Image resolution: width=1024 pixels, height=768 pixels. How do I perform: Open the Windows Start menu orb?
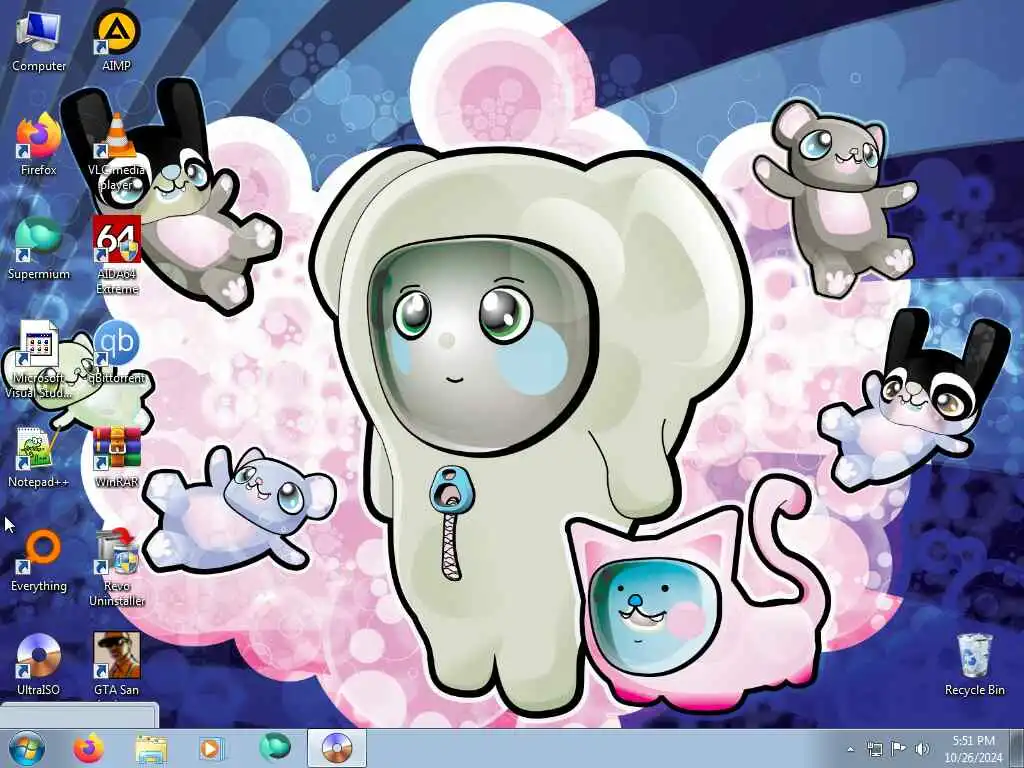27,748
